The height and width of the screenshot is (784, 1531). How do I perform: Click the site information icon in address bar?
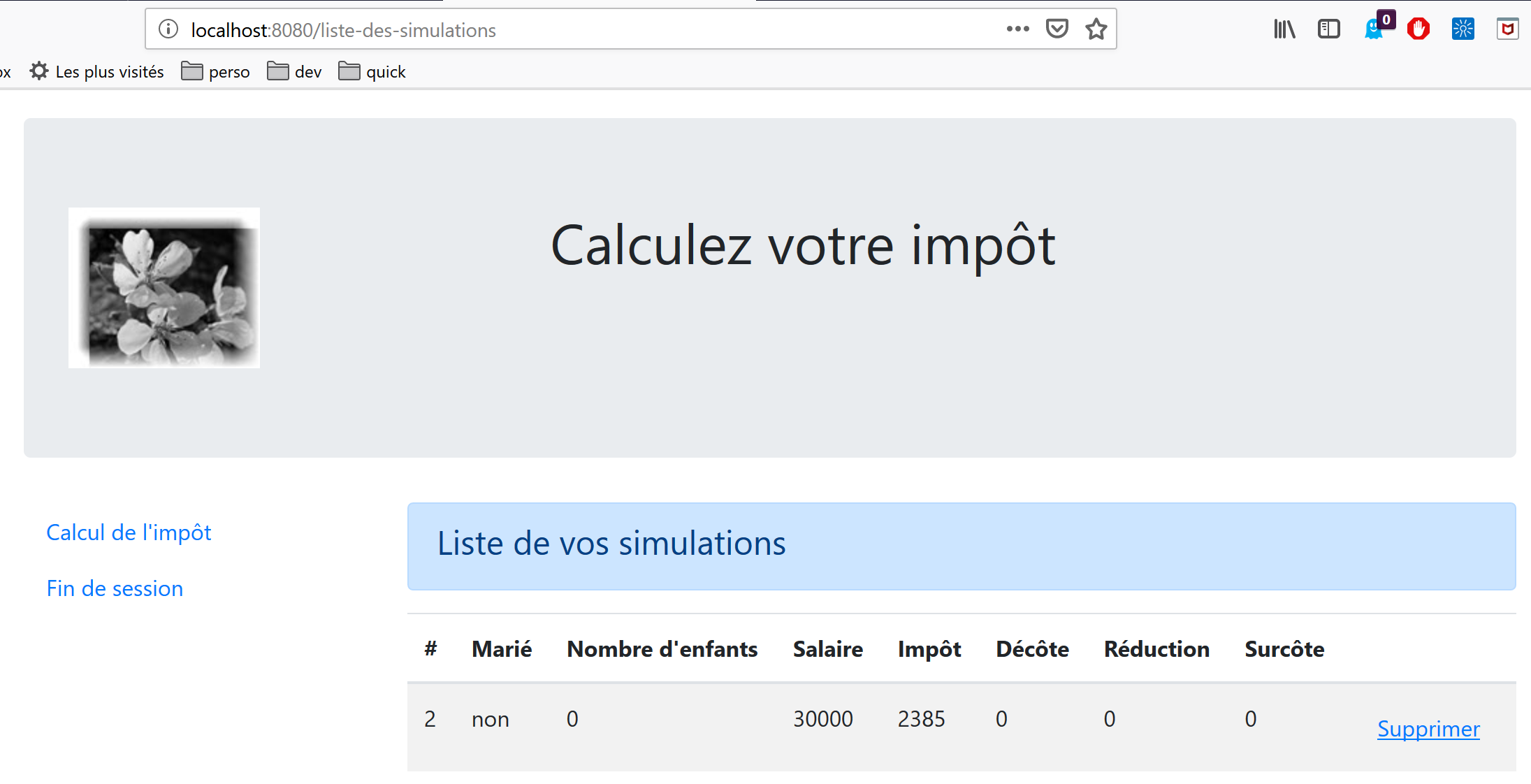pos(168,29)
